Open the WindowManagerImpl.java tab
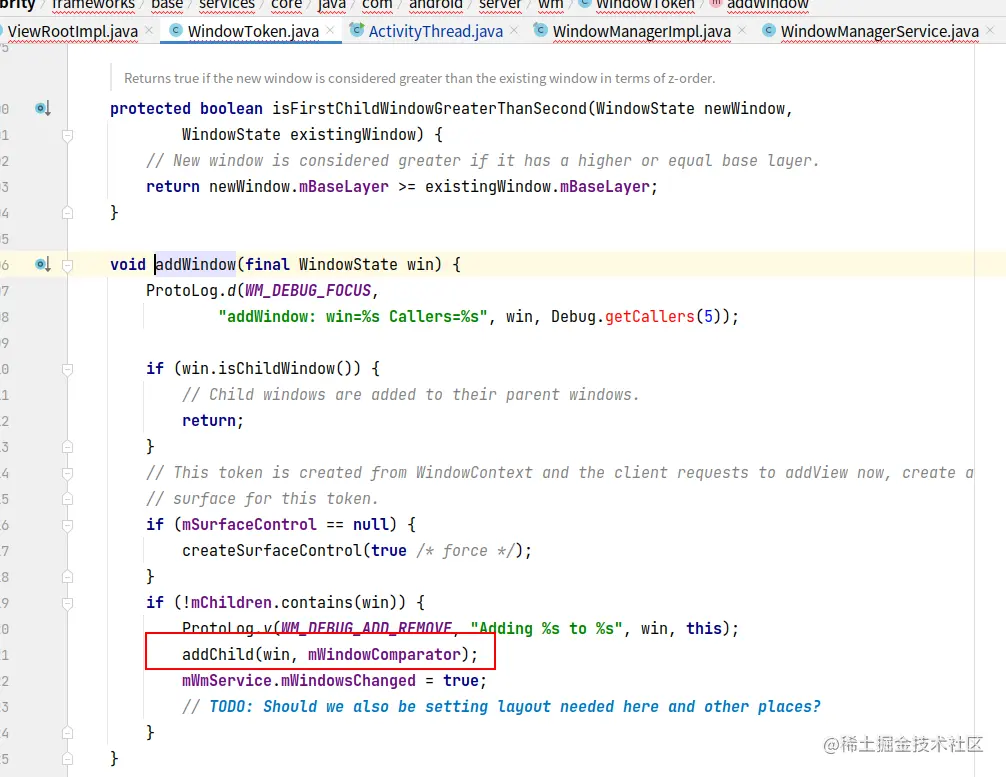The image size is (1006, 777). point(642,31)
